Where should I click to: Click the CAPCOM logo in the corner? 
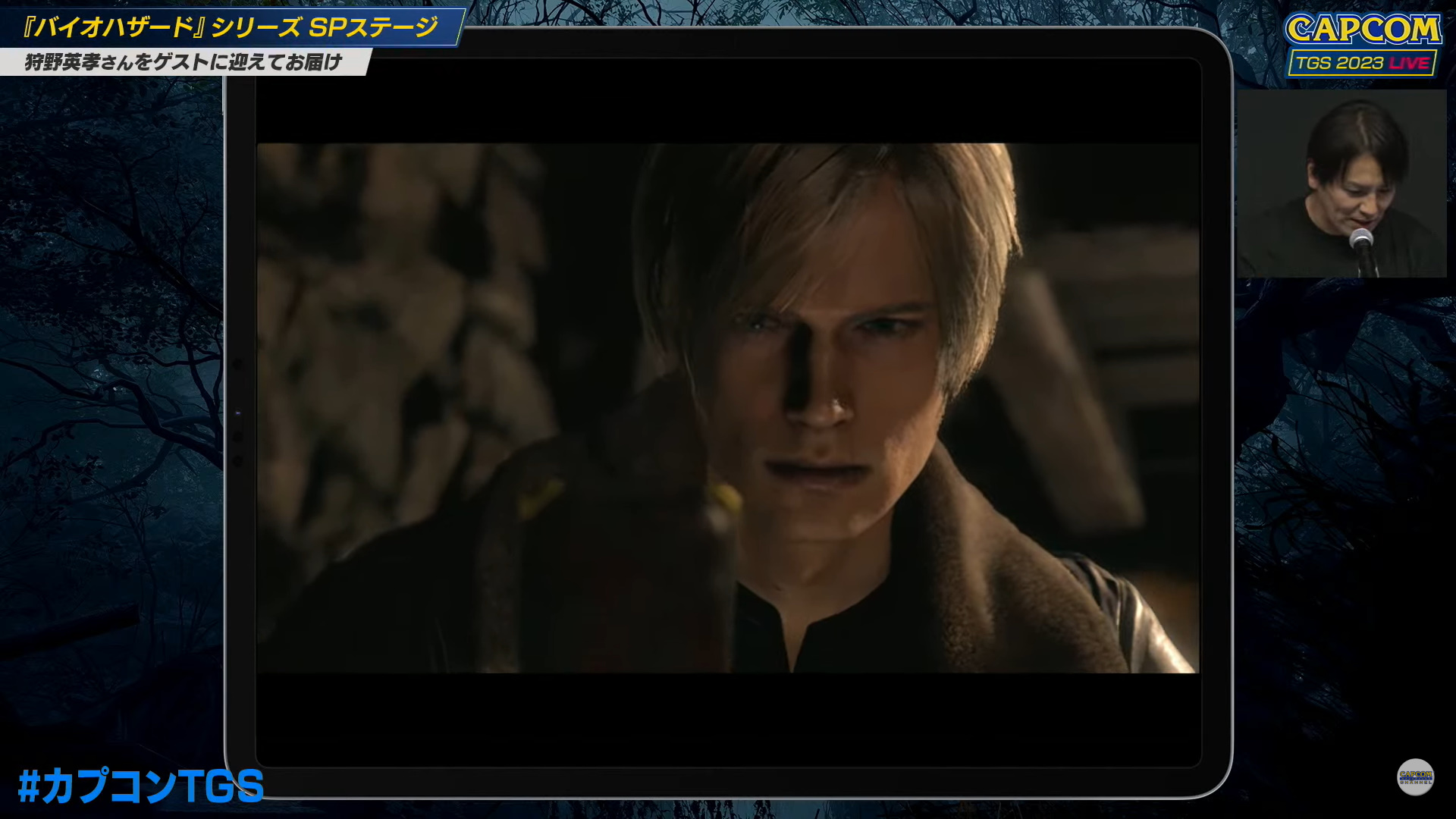(1363, 30)
